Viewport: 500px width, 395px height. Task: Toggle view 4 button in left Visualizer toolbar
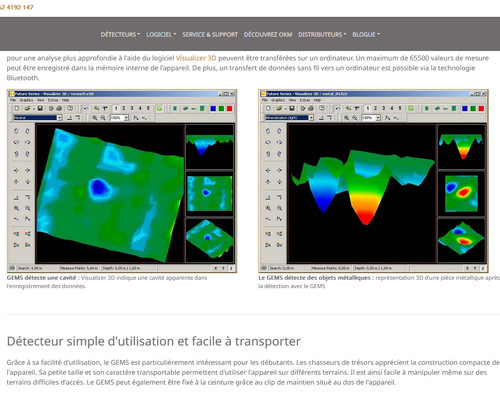(x=140, y=108)
